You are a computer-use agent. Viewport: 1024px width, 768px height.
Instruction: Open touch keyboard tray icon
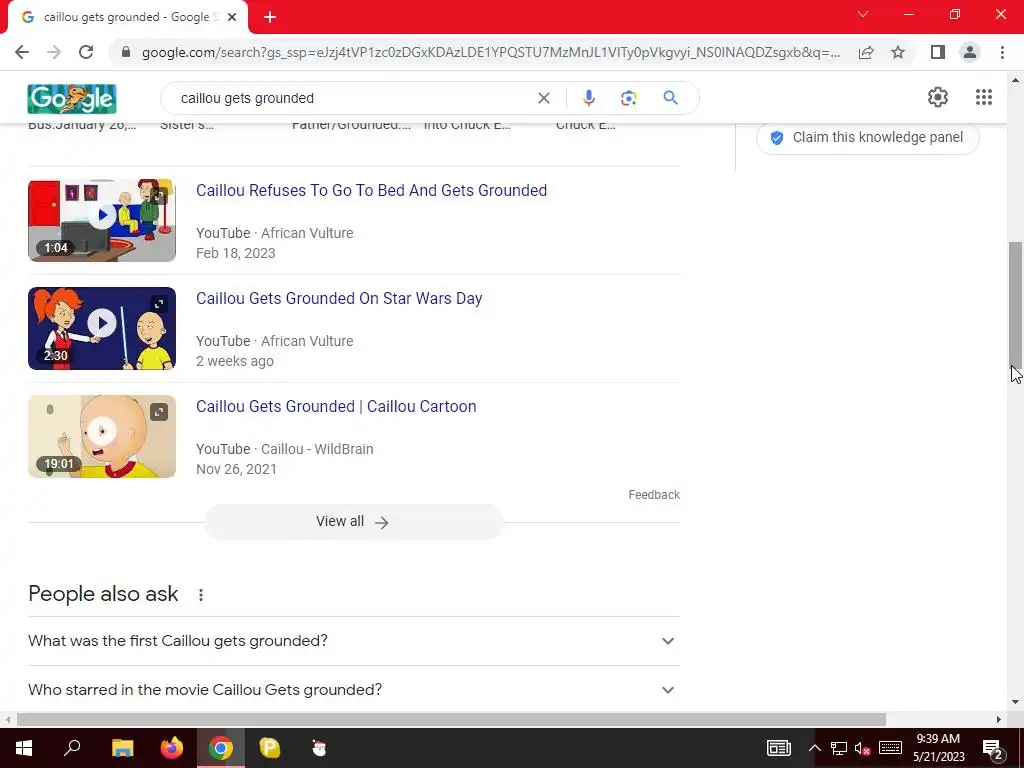pos(890,748)
